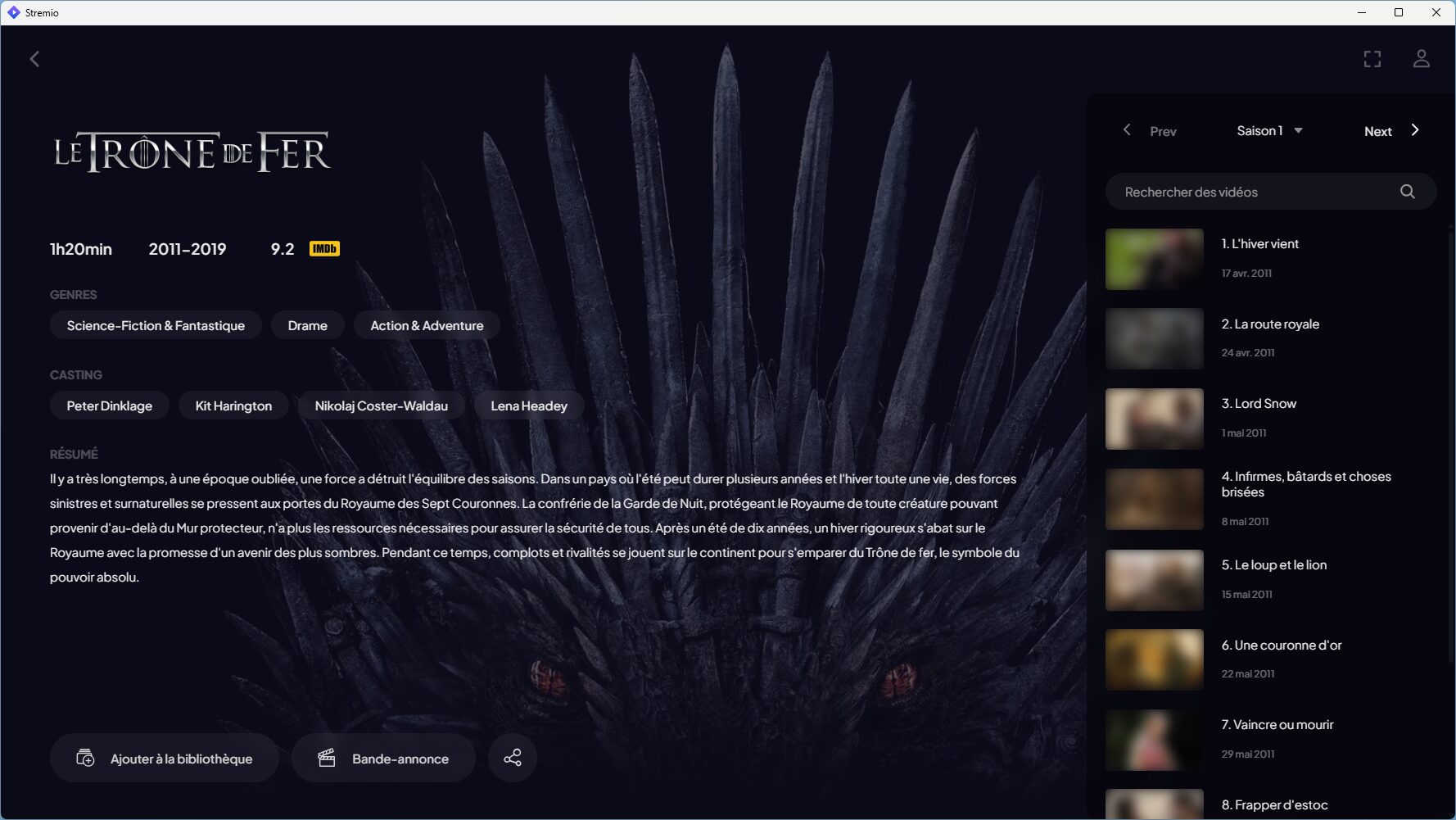Click the 1h20min runtime text
This screenshot has width=1456, height=820.
point(81,249)
